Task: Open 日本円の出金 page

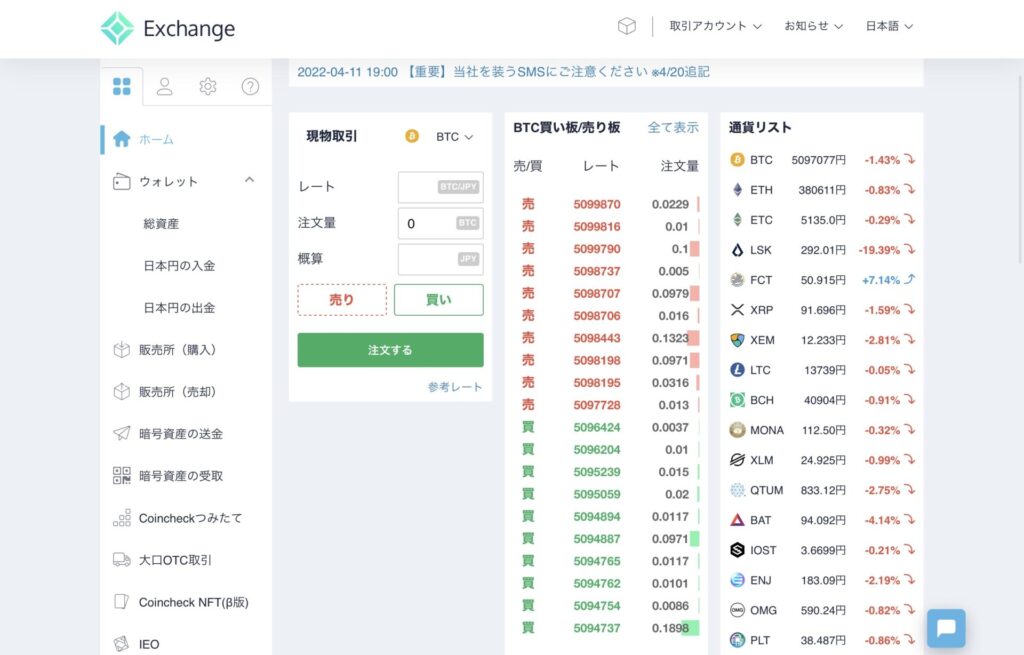Action: (x=179, y=308)
